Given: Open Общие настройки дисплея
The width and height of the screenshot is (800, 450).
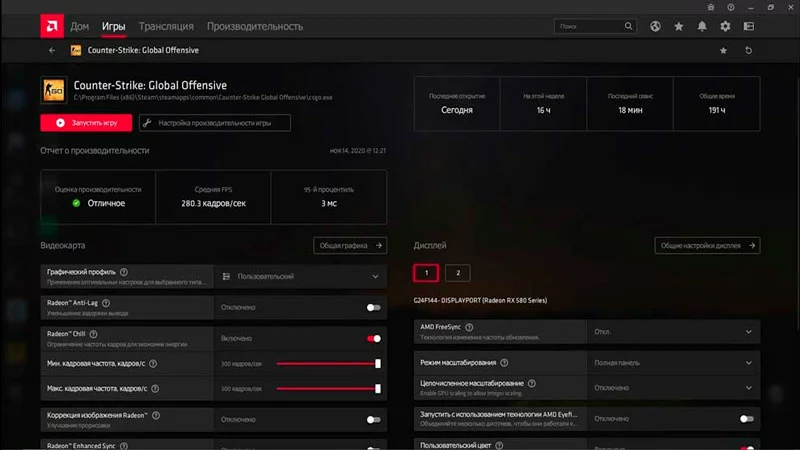Looking at the screenshot, I should (707, 245).
